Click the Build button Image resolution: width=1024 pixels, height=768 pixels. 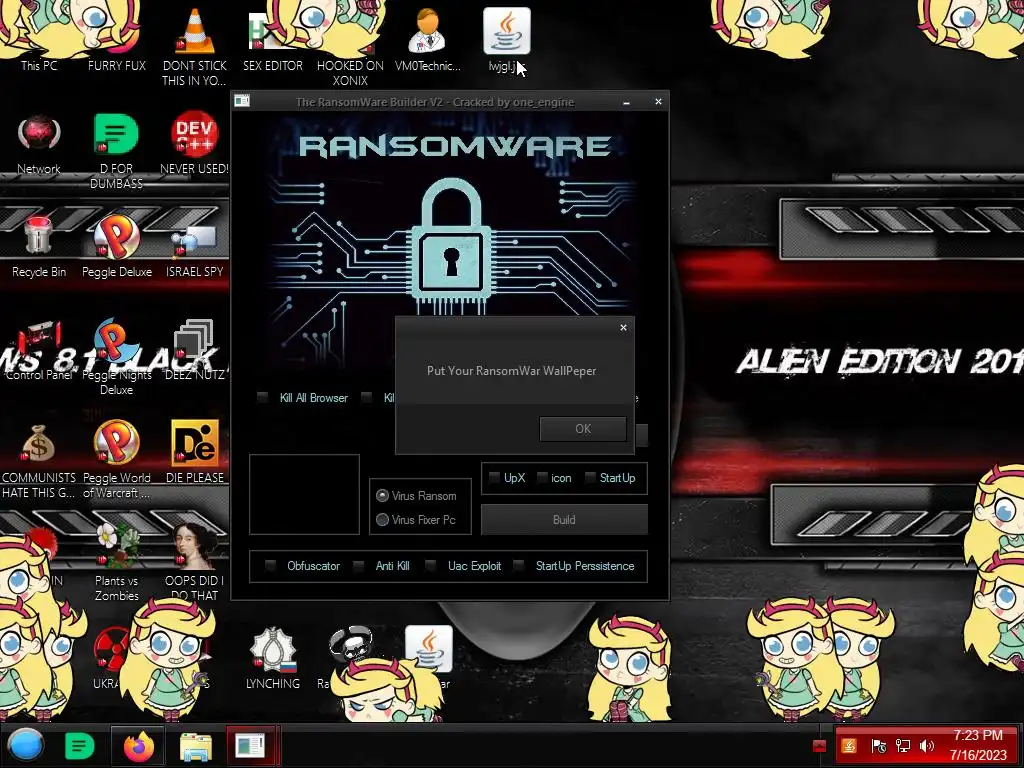coord(564,520)
